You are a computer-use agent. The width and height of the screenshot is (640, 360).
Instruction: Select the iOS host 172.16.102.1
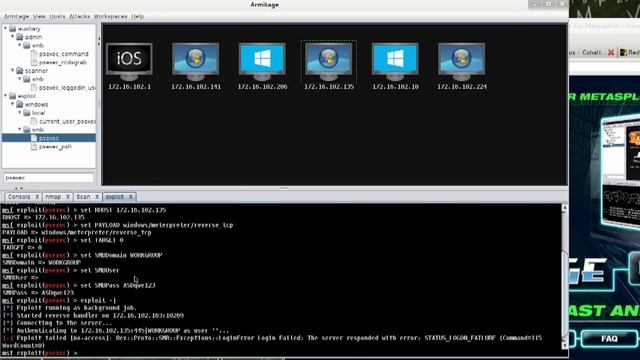(x=129, y=62)
